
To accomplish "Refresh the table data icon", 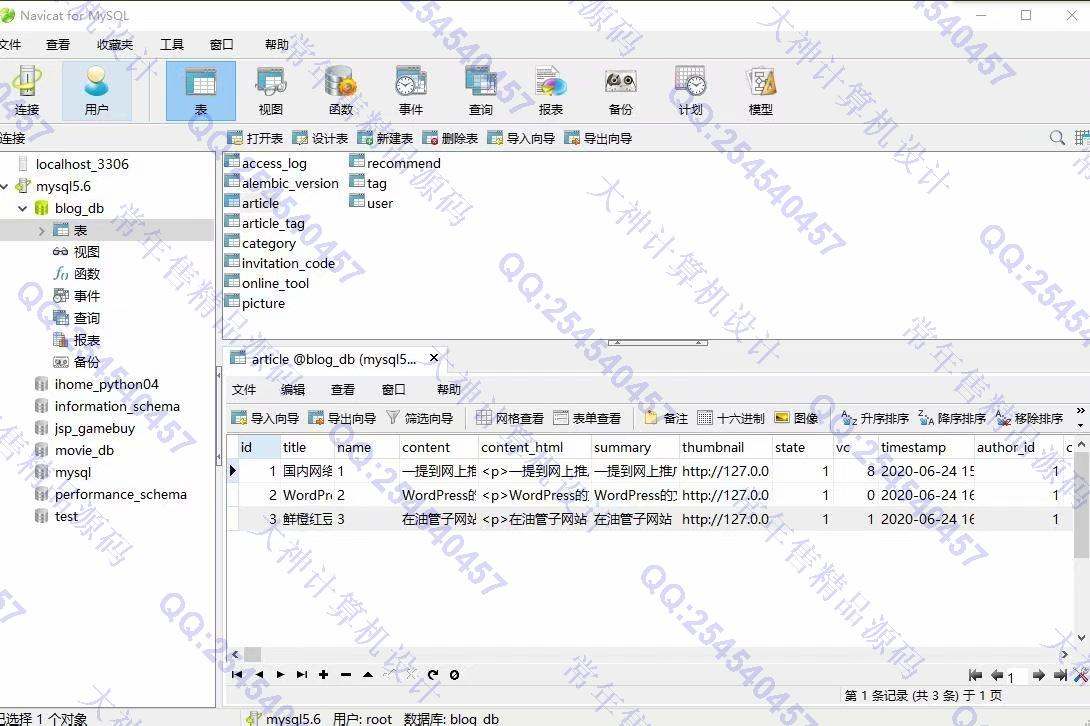I will point(433,675).
